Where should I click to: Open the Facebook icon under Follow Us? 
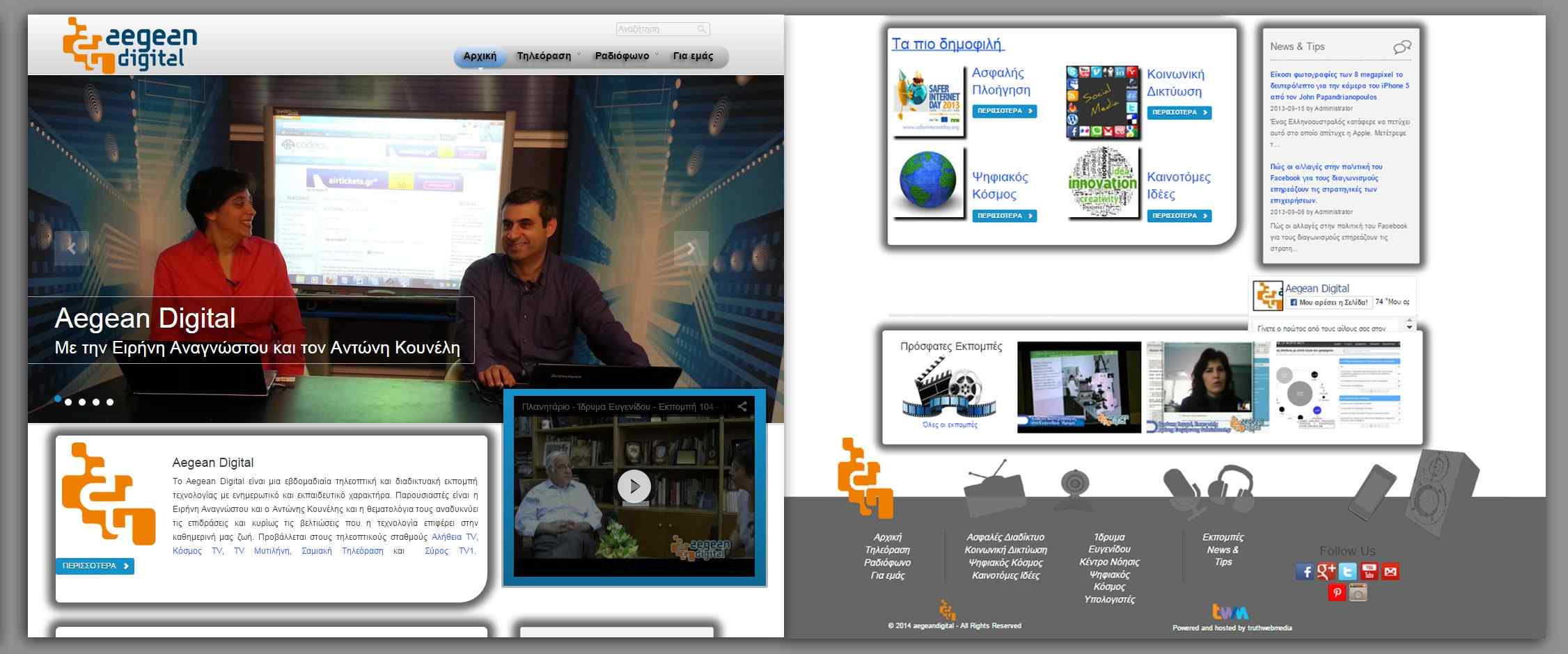coord(1305,572)
